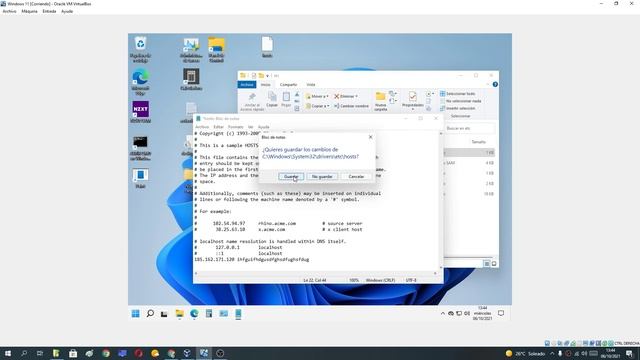Click the Buscar en etc search field
Screen dimensions: 640x360
pos(470,128)
